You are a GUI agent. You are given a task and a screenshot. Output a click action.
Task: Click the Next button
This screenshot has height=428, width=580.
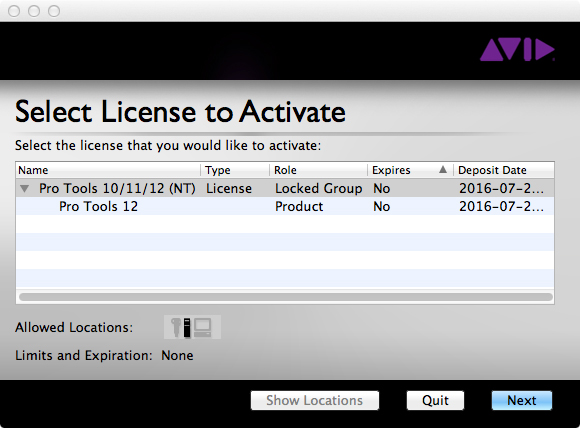[x=522, y=400]
